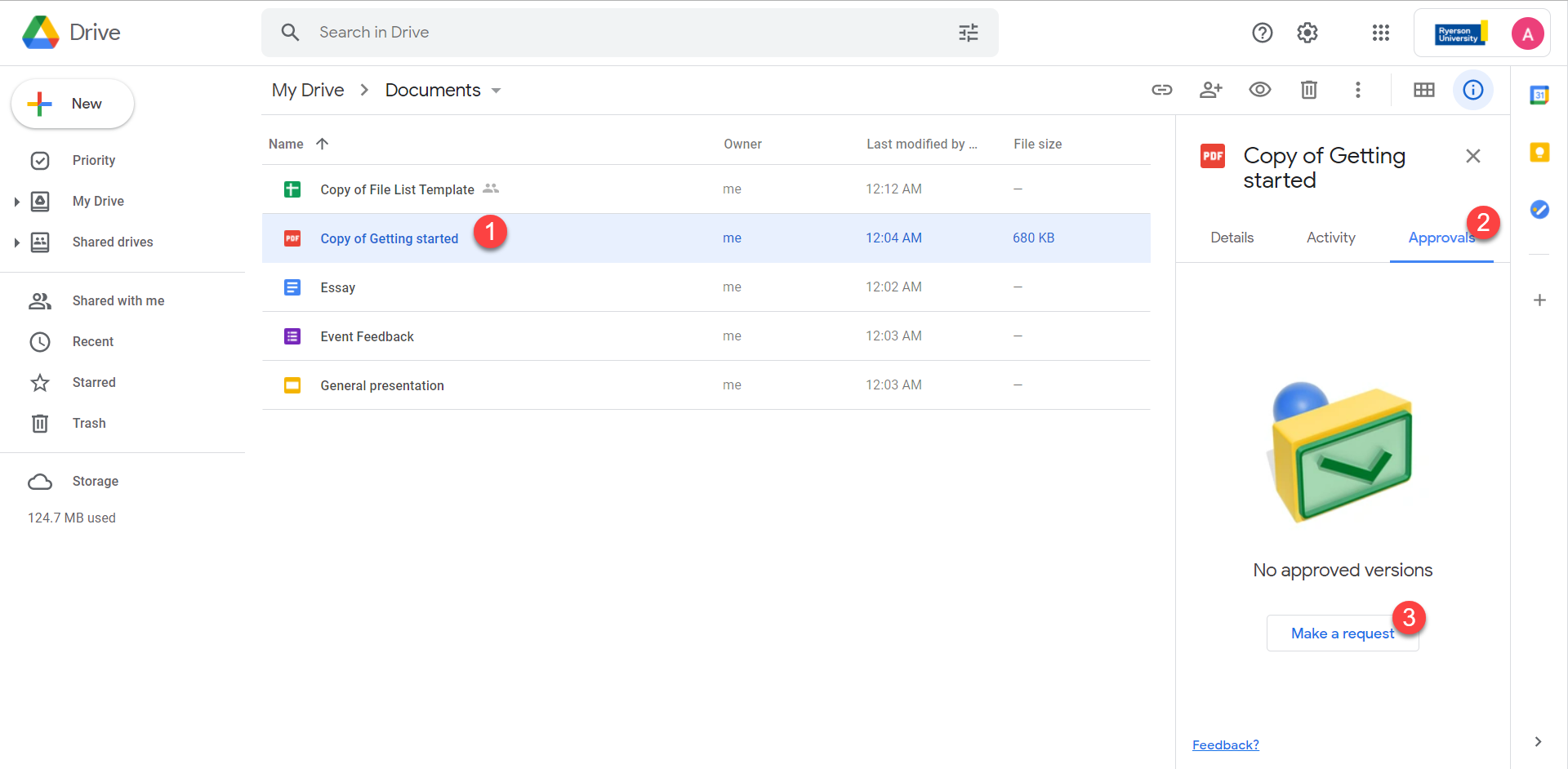
Task: Switch to grid layout view
Action: 1423,90
